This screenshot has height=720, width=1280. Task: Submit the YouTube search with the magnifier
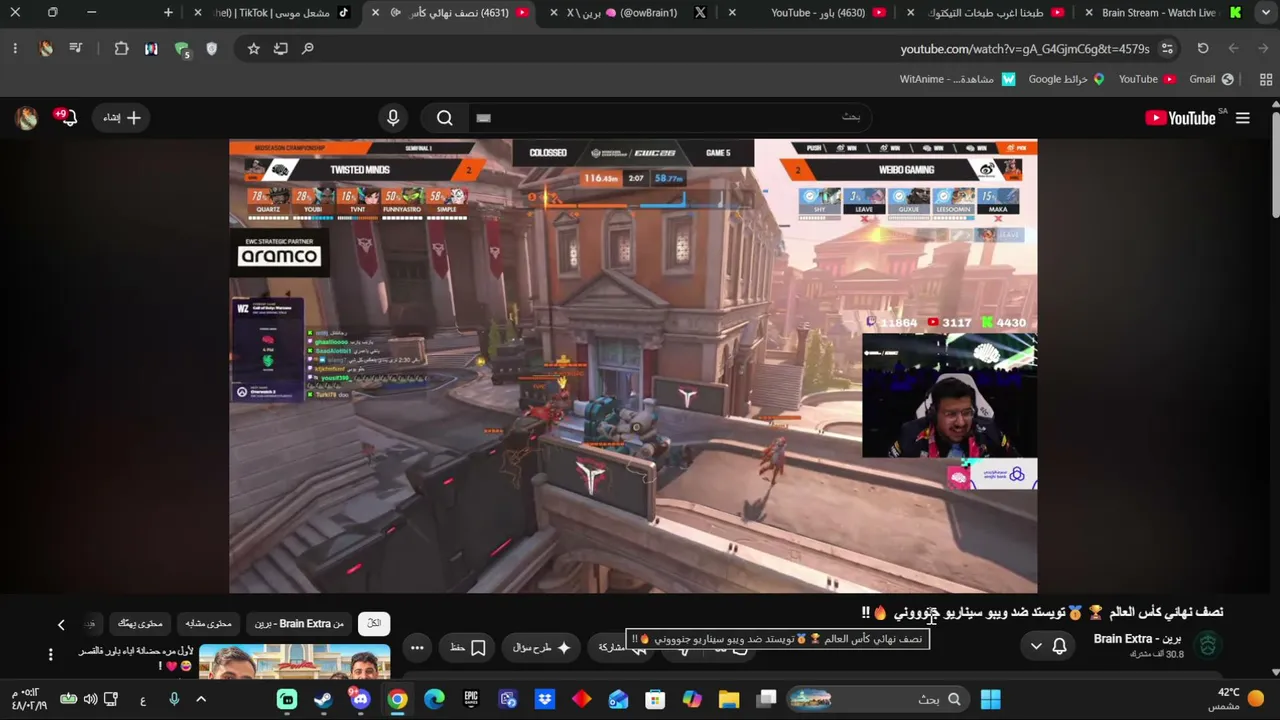point(445,118)
